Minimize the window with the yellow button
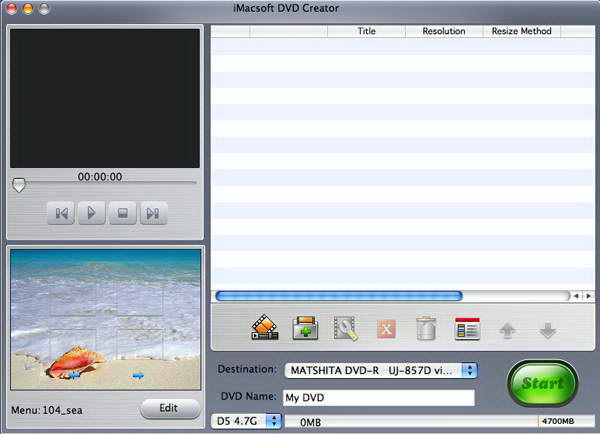Screen dimensions: 600x434 pyautogui.click(x=28, y=8)
